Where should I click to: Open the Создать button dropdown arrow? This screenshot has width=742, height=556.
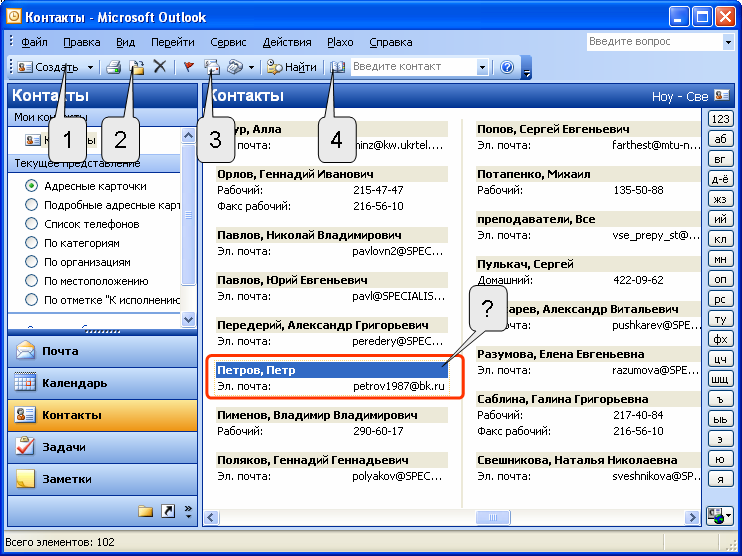pyautogui.click(x=90, y=67)
